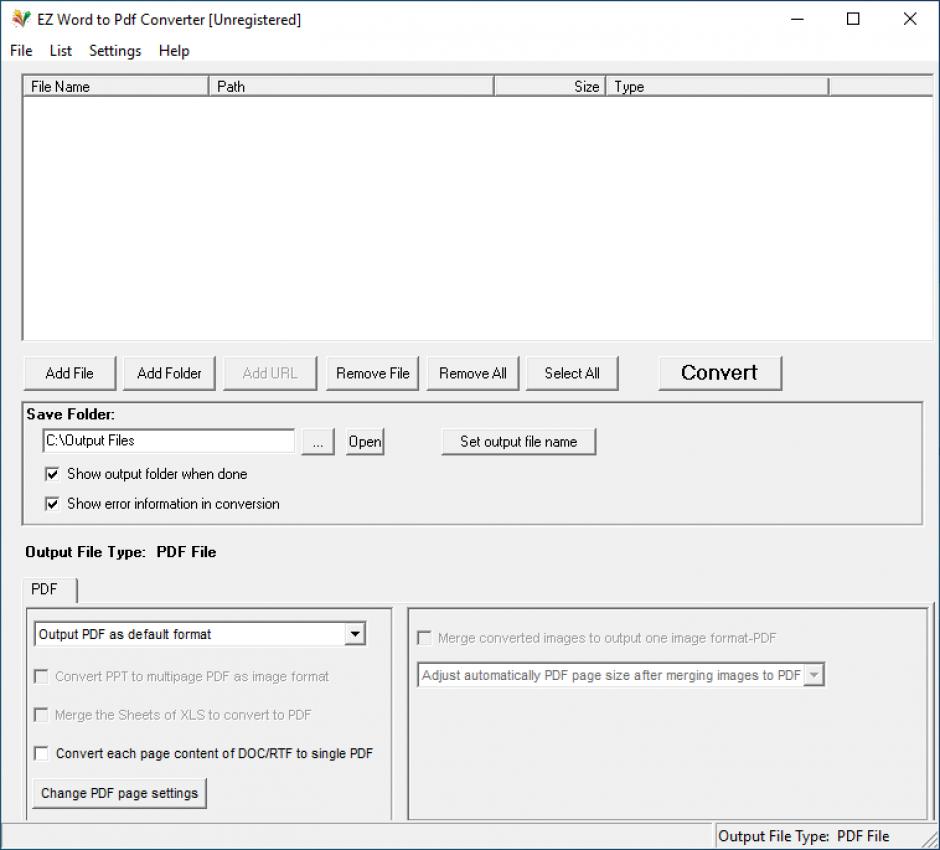Click the EZ Word to Pdf app icon
940x850 pixels.
21,19
